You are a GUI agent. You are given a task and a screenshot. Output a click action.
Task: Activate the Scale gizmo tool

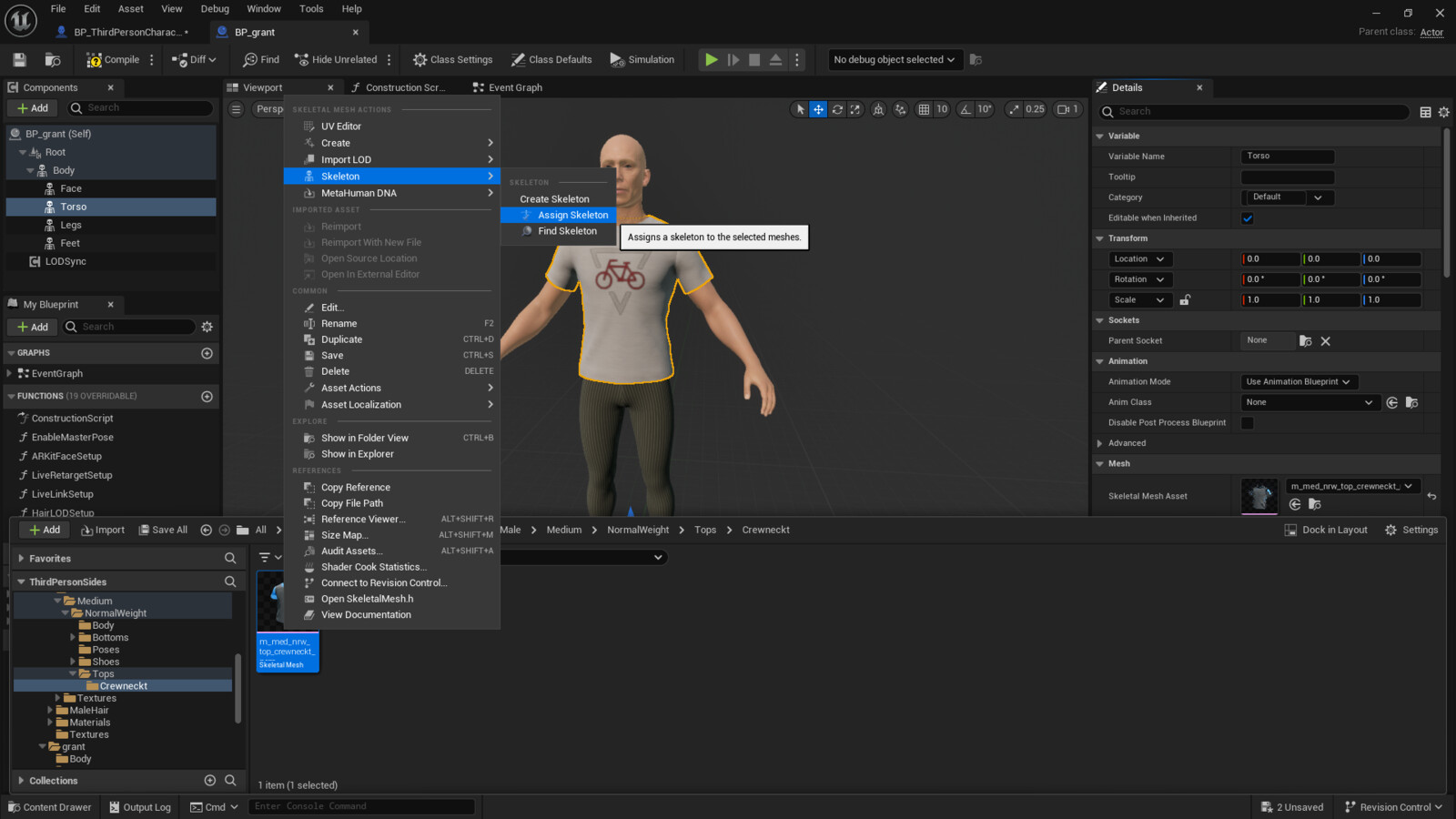coord(855,109)
